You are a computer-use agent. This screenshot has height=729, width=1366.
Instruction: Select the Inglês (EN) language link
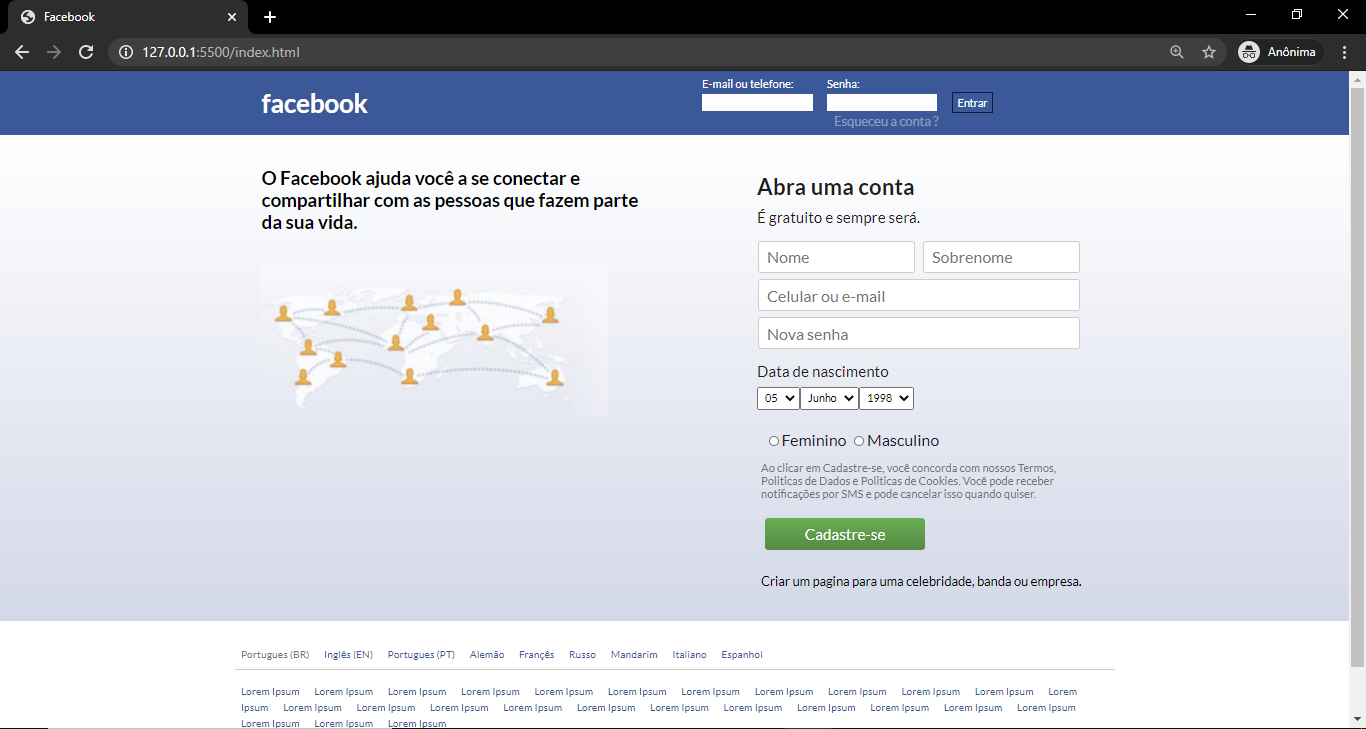(348, 654)
